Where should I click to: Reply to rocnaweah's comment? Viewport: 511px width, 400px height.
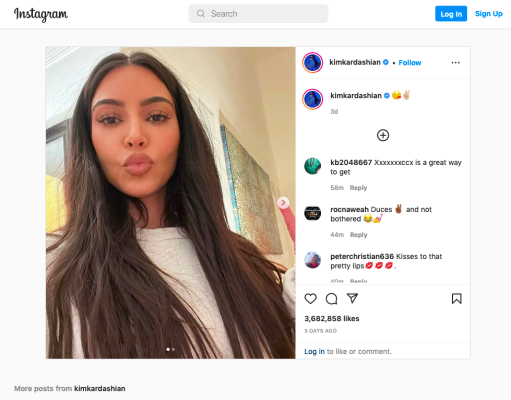point(358,235)
